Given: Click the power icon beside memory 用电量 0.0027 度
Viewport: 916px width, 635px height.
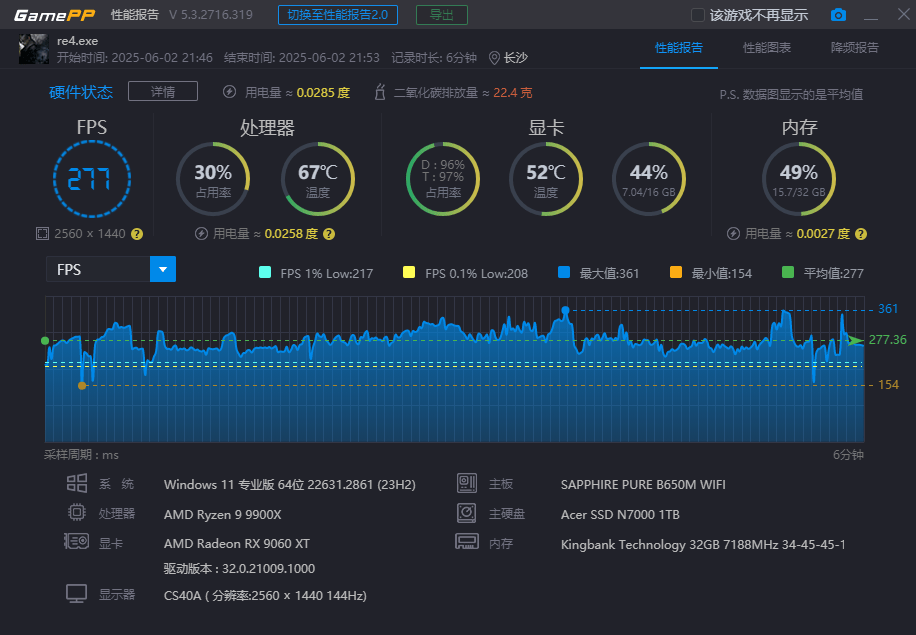Looking at the screenshot, I should [x=733, y=234].
